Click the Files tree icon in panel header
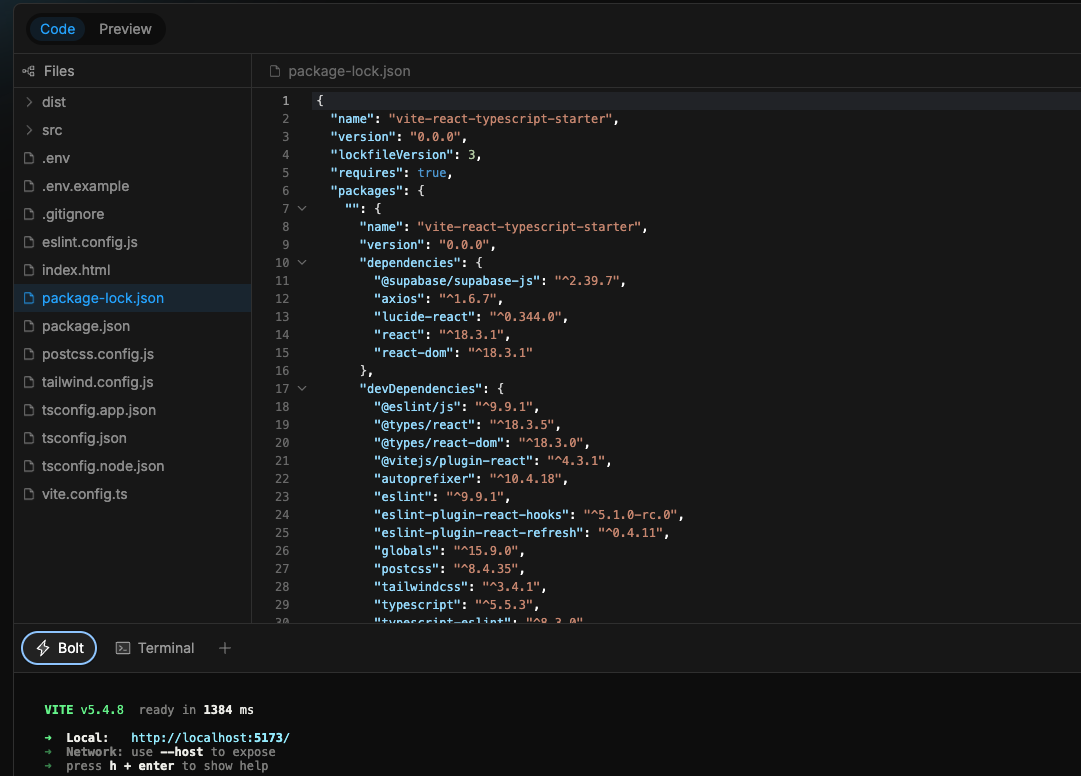Image resolution: width=1081 pixels, height=776 pixels. tap(29, 71)
